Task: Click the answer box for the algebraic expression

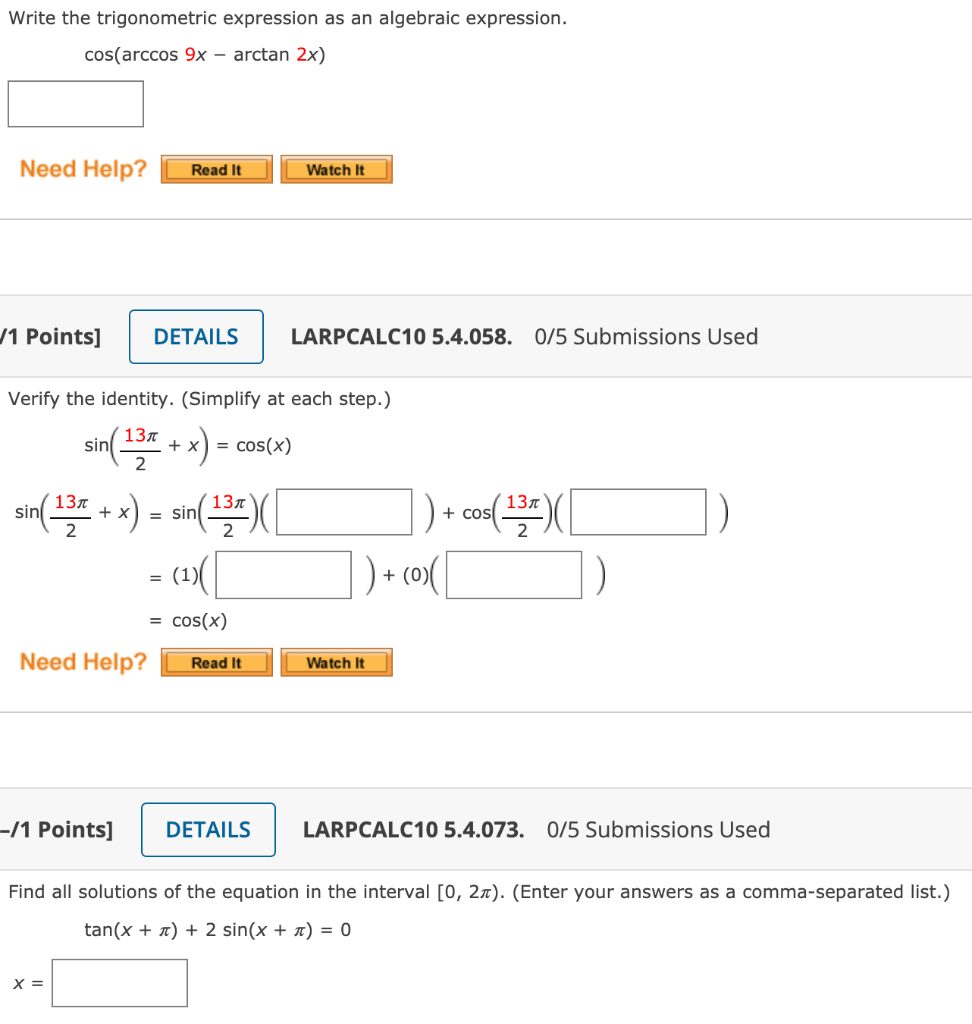Action: pos(75,103)
